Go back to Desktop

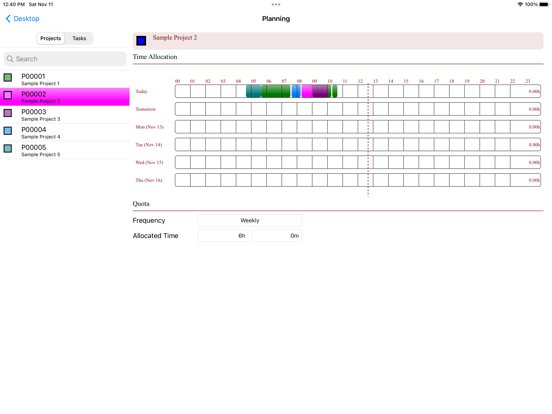point(23,19)
